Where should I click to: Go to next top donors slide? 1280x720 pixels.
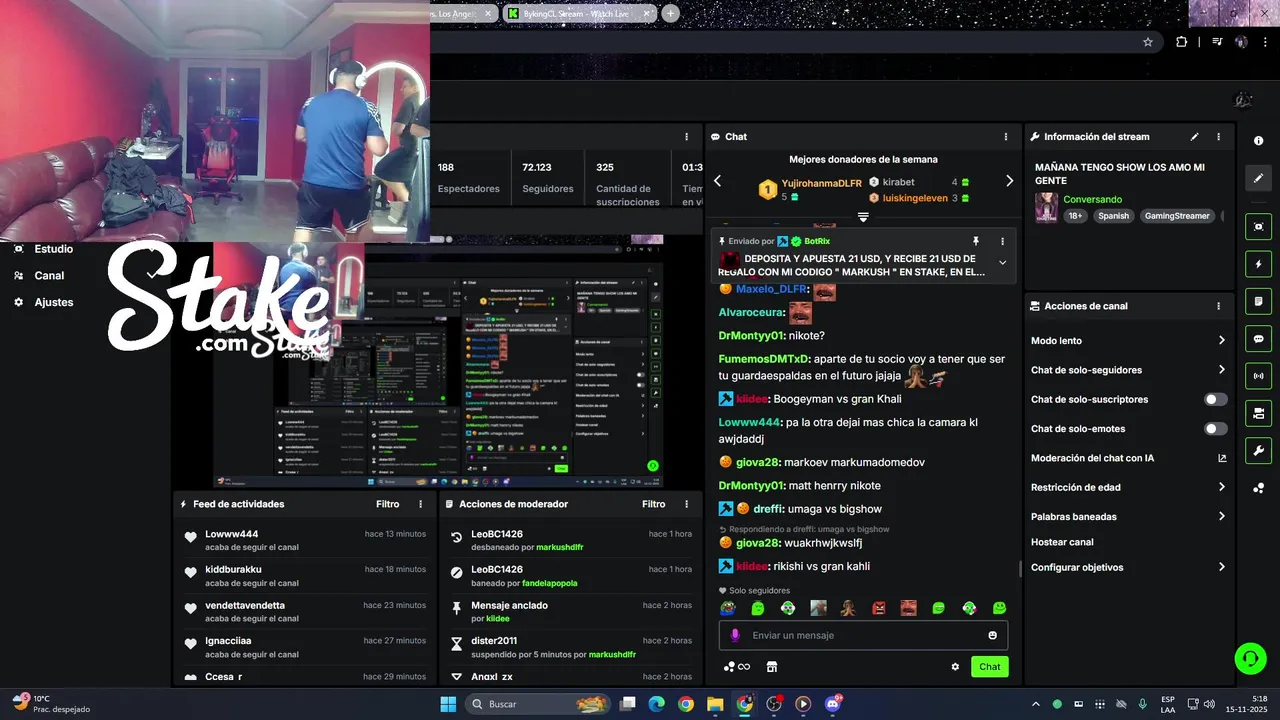(x=1009, y=181)
